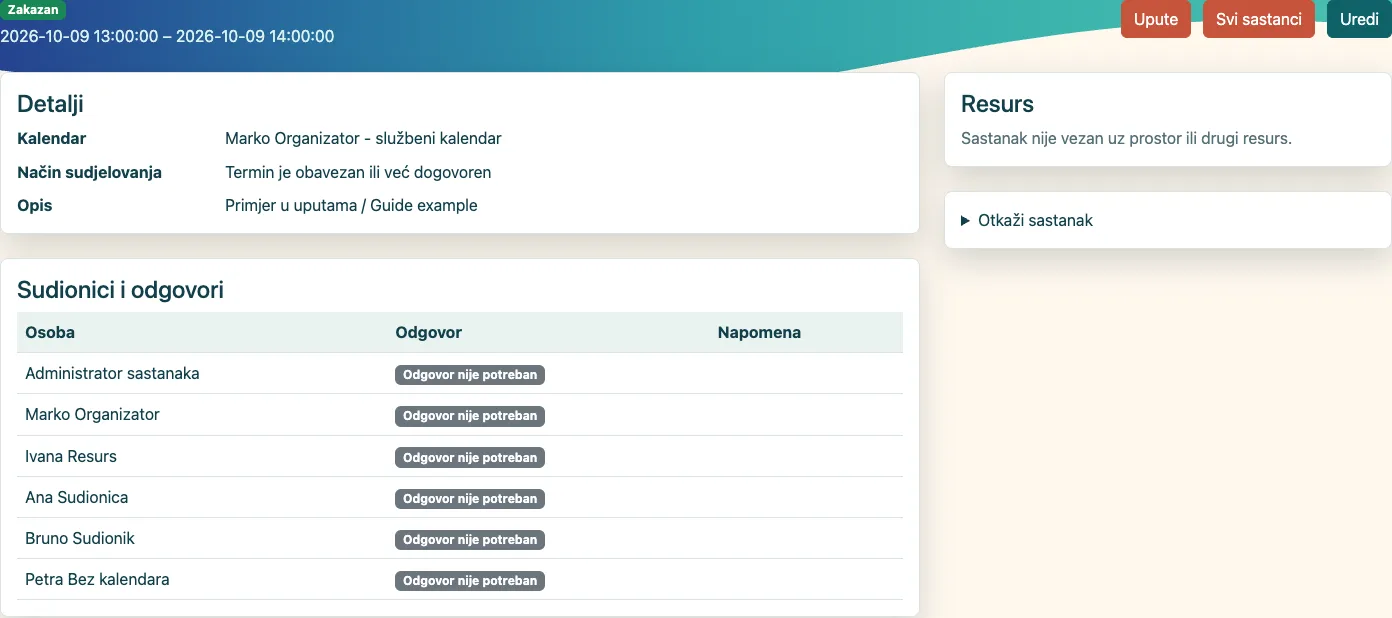Click the Resurs heading
This screenshot has height=618, width=1392.
click(x=997, y=103)
